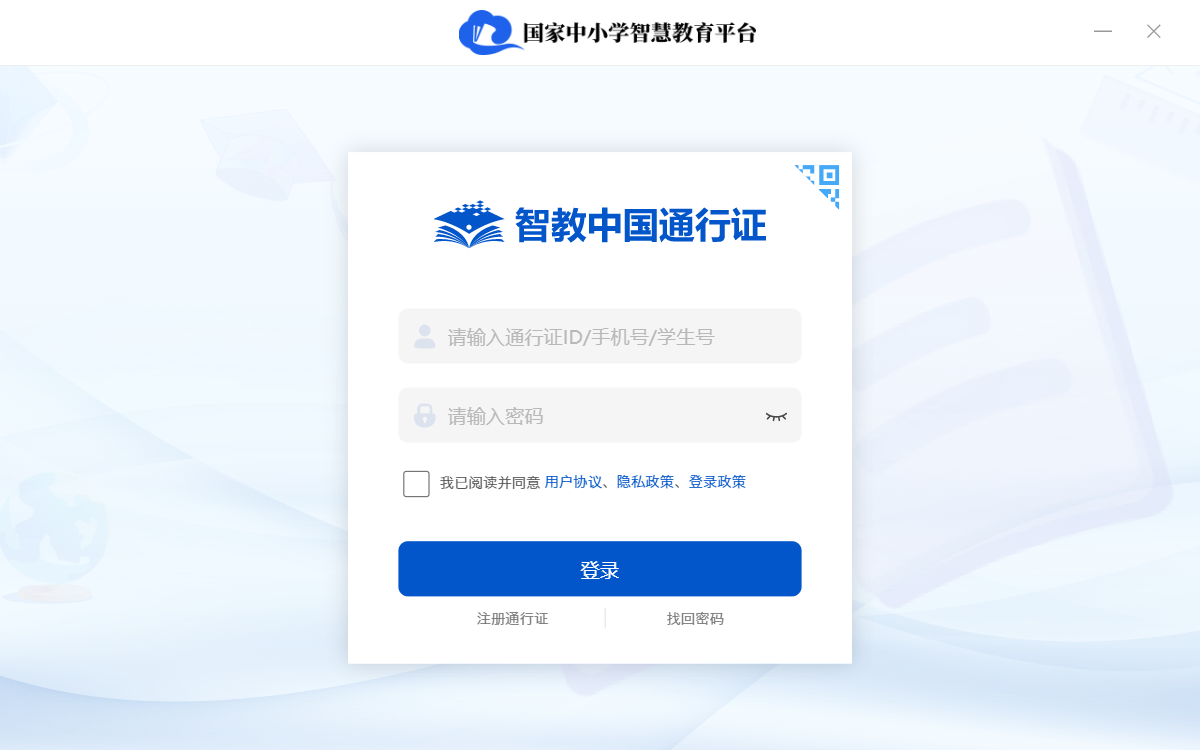The width and height of the screenshot is (1200, 750).
Task: Click the 我已阅读并同意 label text
Action: [490, 483]
